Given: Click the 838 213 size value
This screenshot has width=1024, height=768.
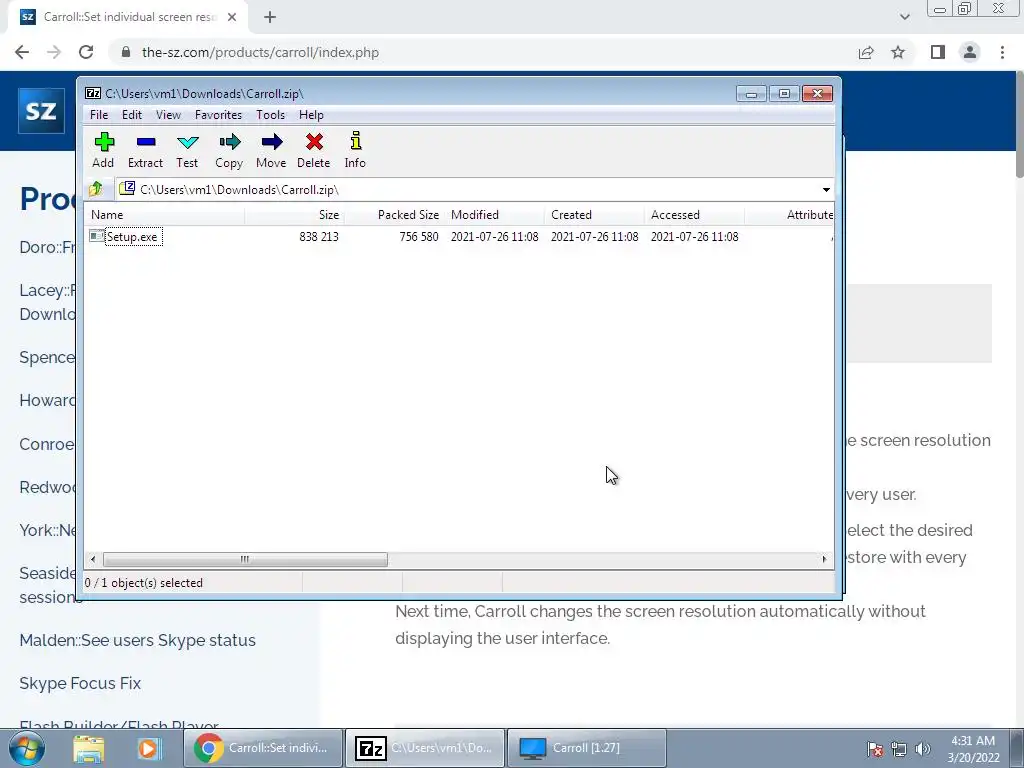Looking at the screenshot, I should coord(319,236).
